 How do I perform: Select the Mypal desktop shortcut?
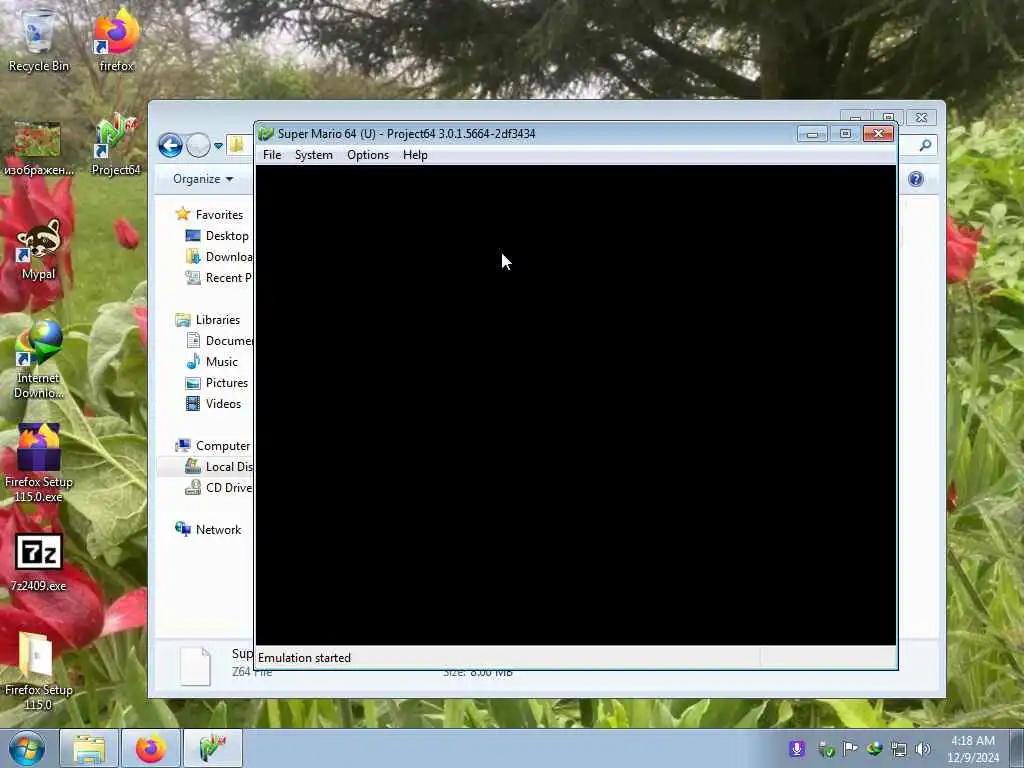39,249
